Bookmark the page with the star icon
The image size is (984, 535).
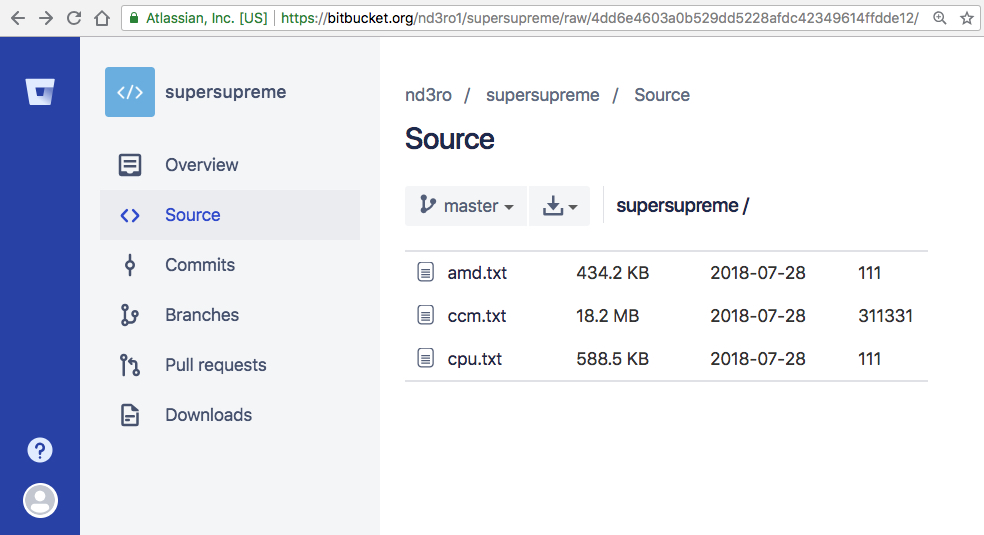967,18
